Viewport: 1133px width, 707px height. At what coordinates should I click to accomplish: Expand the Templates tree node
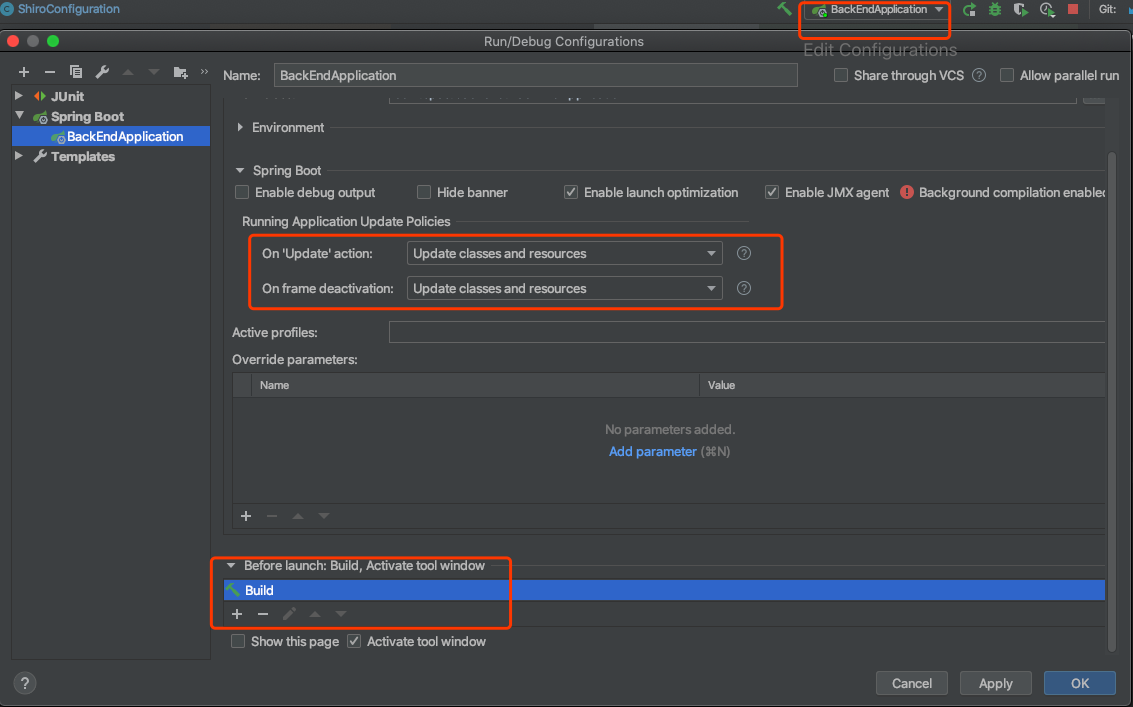pyautogui.click(x=20, y=156)
